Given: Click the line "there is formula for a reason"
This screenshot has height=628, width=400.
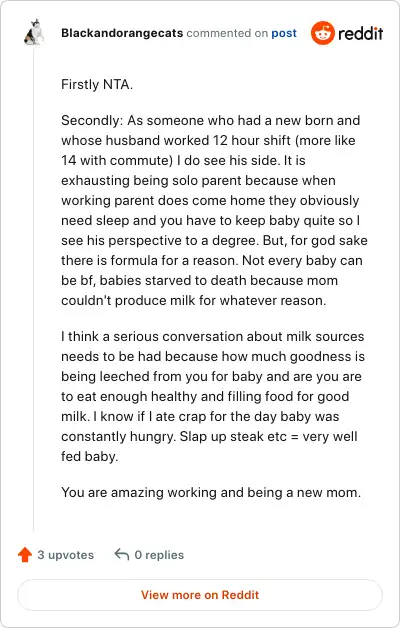Looking at the screenshot, I should pos(212,261).
